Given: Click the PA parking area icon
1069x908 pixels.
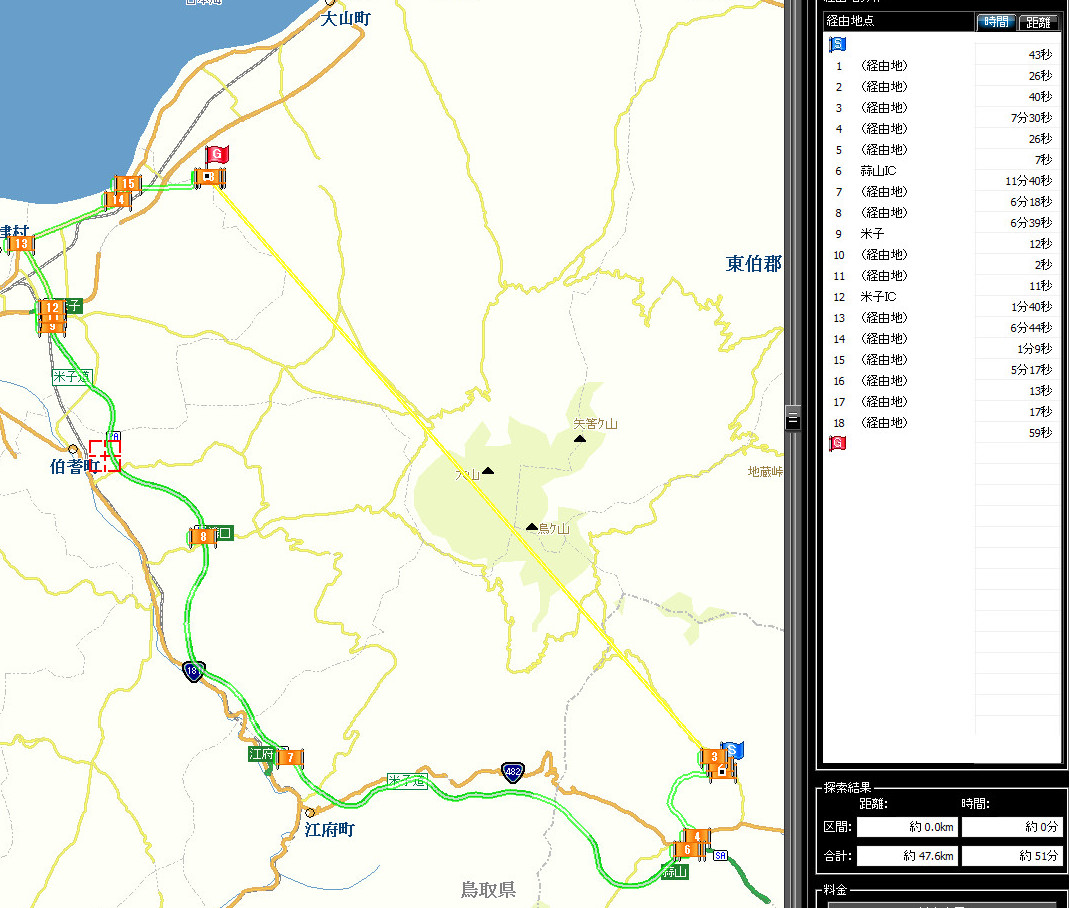Looking at the screenshot, I should 114,436.
